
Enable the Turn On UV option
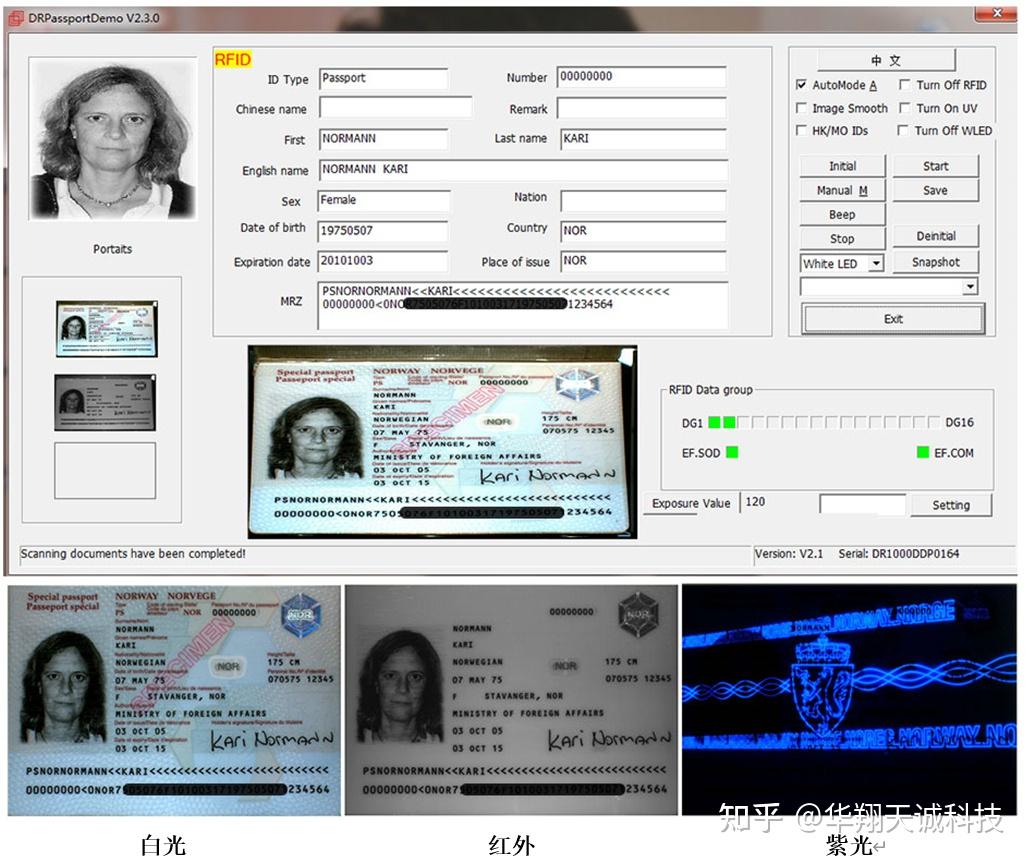click(x=903, y=108)
